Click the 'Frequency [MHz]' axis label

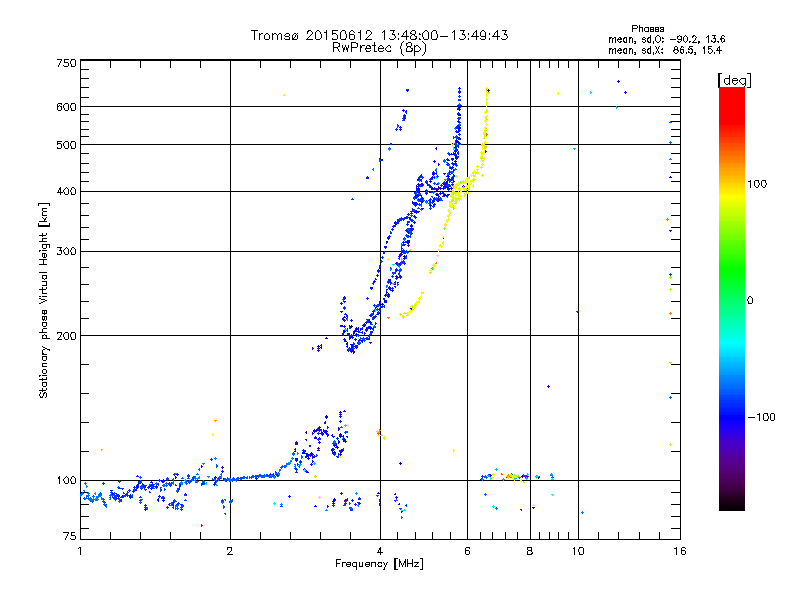pyautogui.click(x=379, y=564)
